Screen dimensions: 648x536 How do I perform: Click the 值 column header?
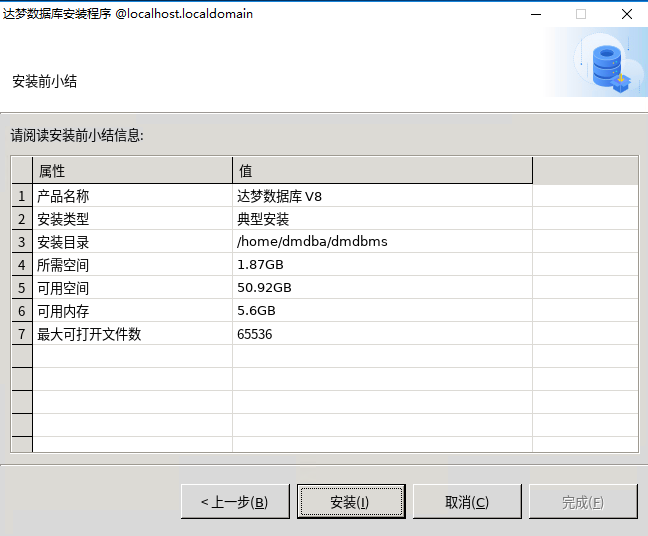pyautogui.click(x=382, y=171)
